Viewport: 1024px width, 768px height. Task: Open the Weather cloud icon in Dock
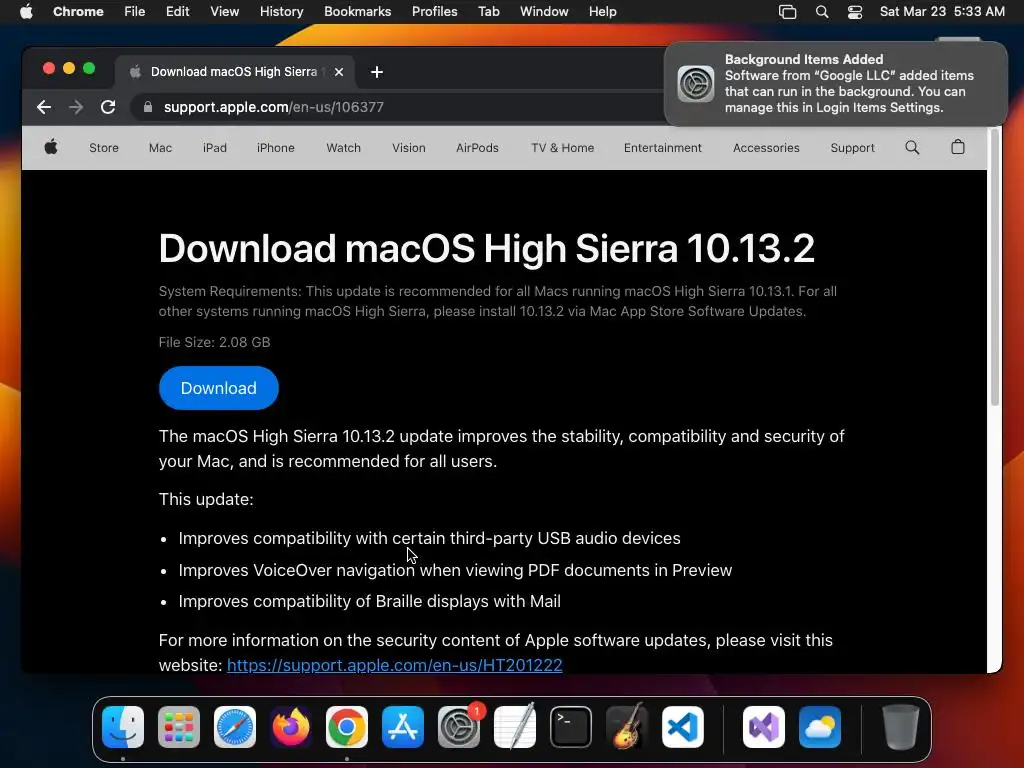[x=820, y=726]
